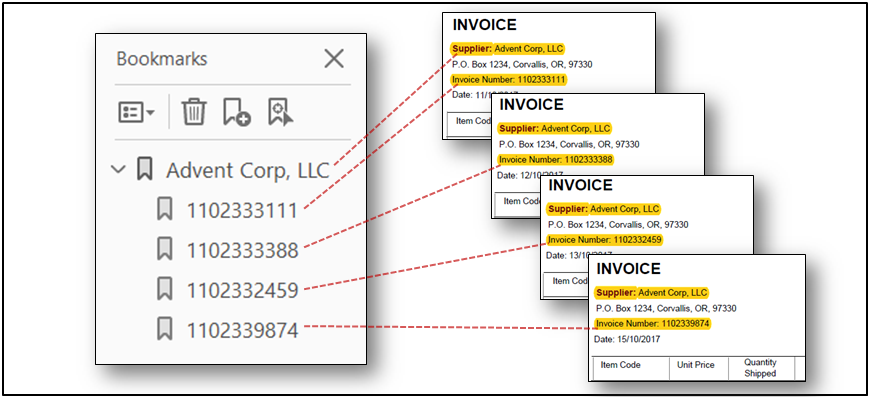869x397 pixels.
Task: Delete the selected bookmark with trash icon
Action: click(194, 111)
